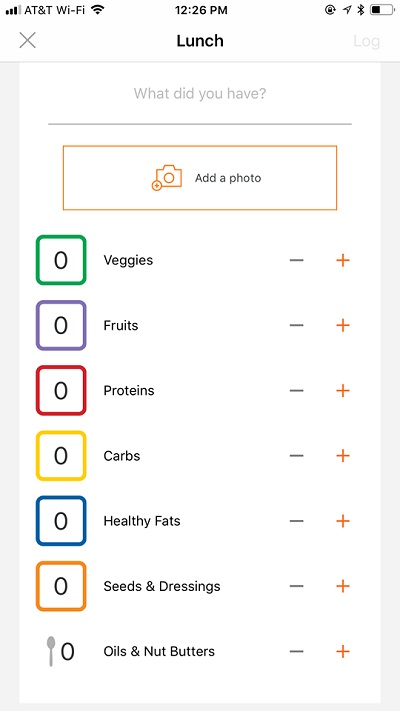Decrease Healthy Fats count

click(x=297, y=521)
